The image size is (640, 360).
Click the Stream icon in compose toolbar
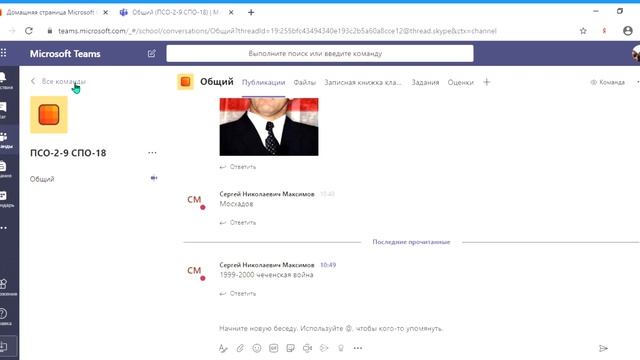(x=324, y=348)
